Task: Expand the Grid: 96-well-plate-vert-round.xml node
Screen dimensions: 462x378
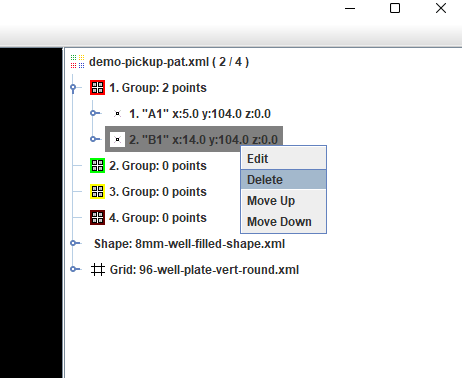Action: (73, 269)
